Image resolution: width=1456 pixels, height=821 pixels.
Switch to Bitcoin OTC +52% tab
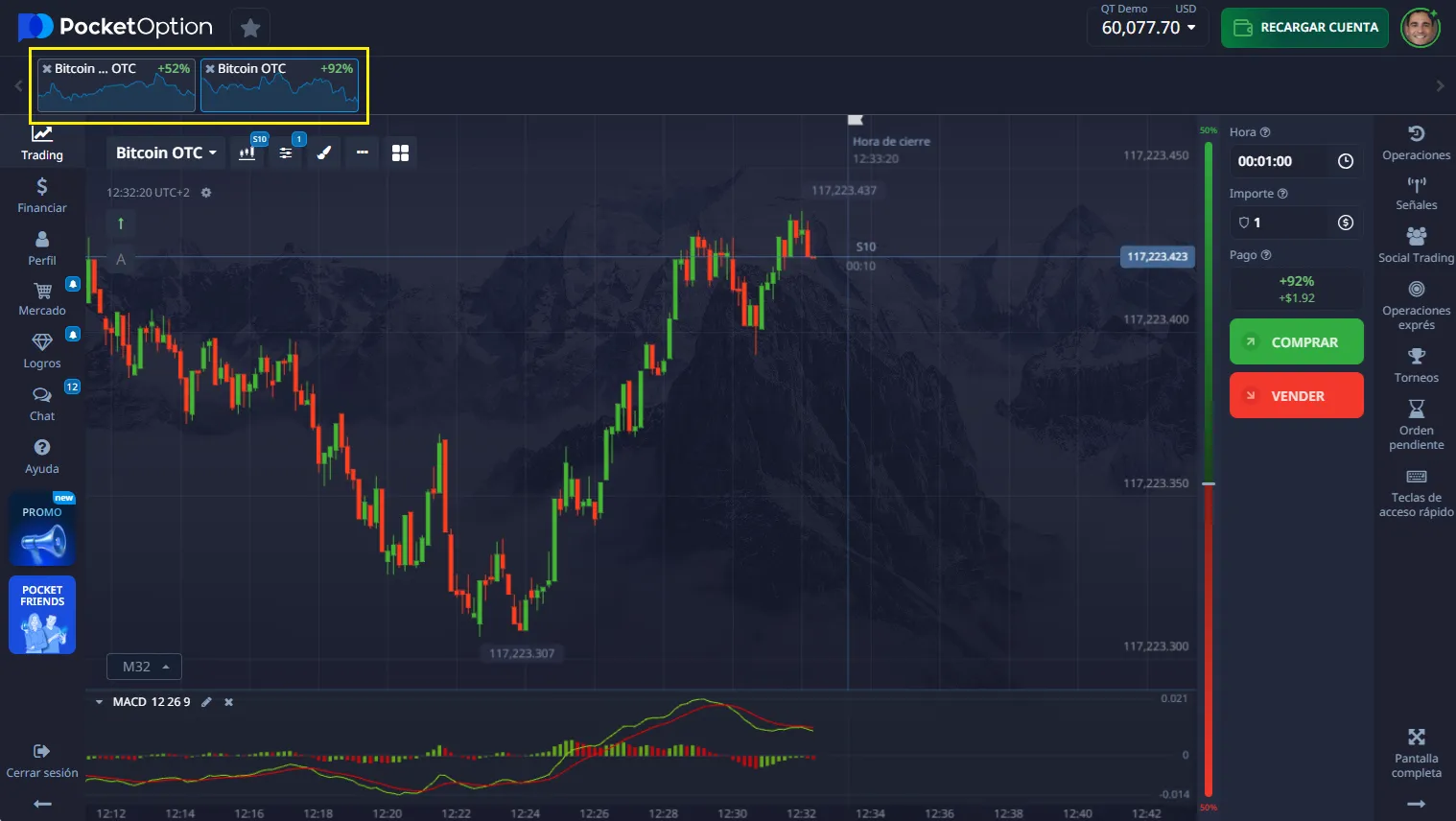tap(116, 85)
